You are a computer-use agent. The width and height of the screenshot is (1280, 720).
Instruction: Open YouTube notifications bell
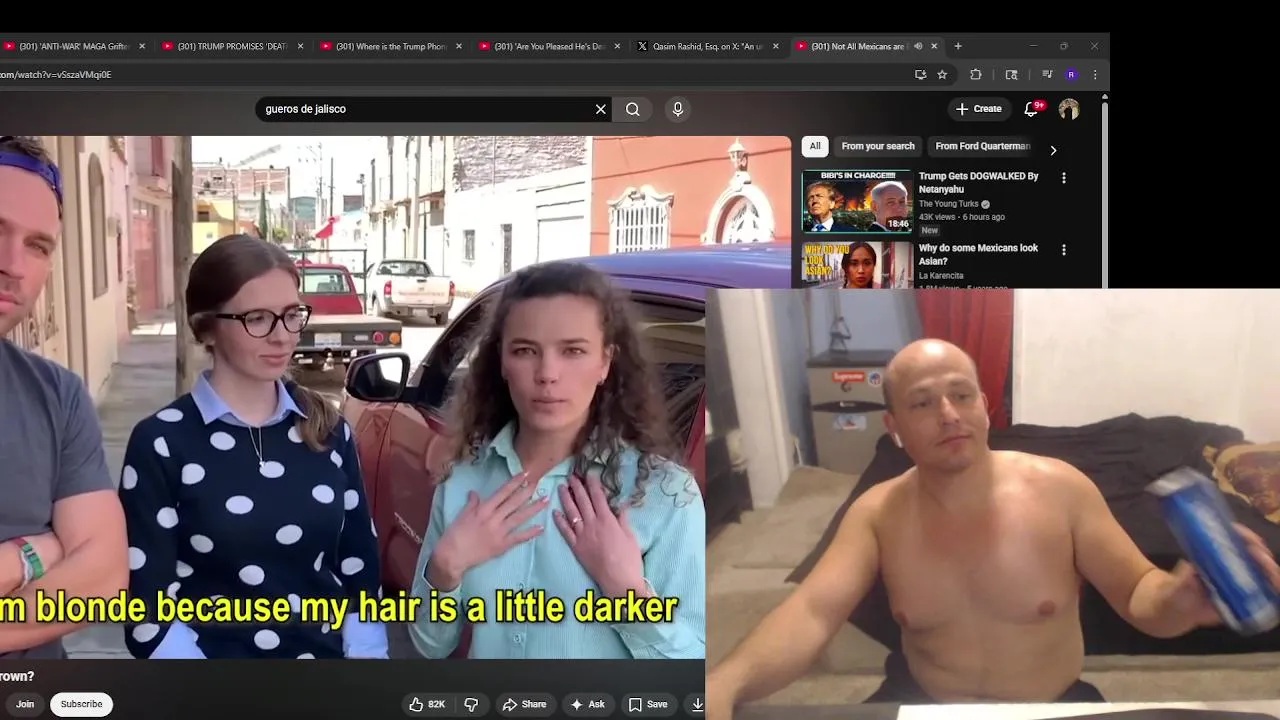pos(1031,109)
